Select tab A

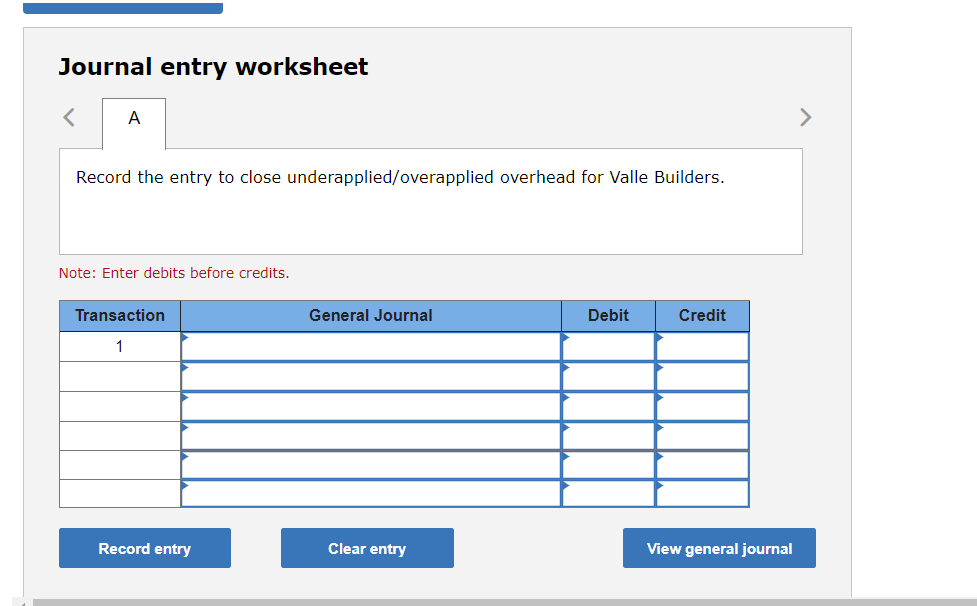[134, 123]
